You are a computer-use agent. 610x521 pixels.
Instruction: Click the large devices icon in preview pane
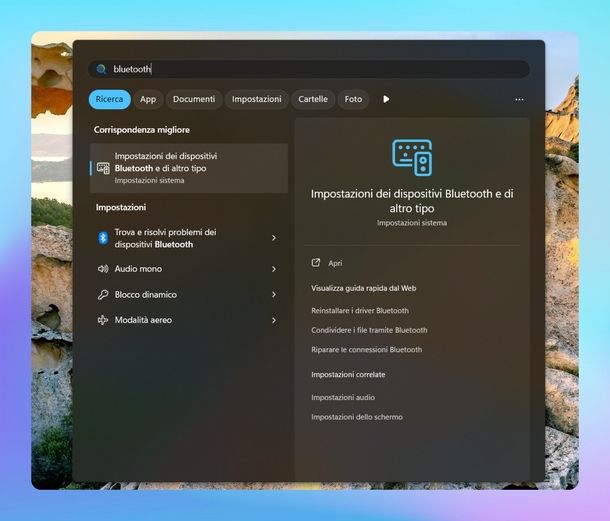pyautogui.click(x=412, y=158)
